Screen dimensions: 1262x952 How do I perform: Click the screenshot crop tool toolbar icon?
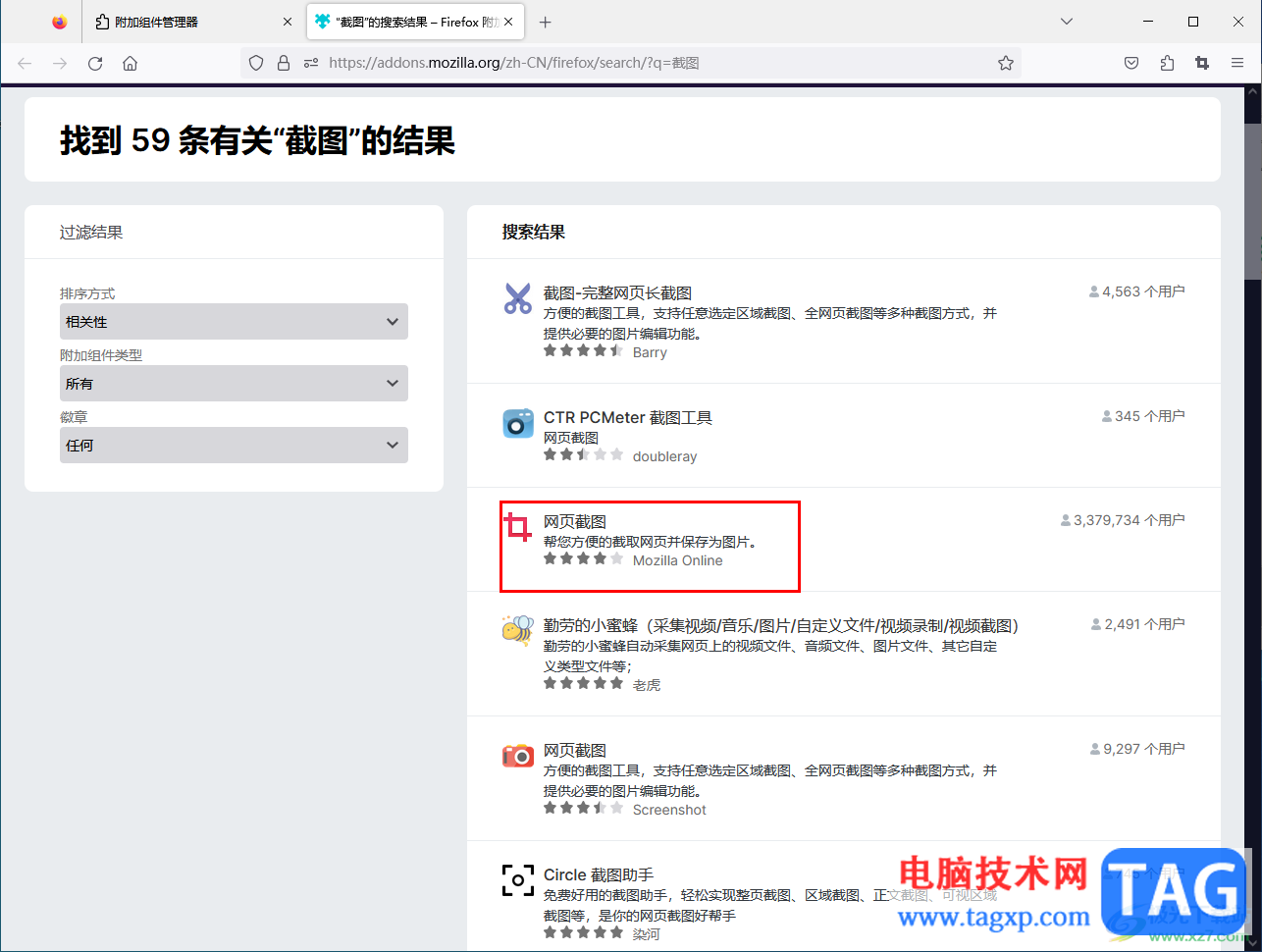pos(1202,63)
